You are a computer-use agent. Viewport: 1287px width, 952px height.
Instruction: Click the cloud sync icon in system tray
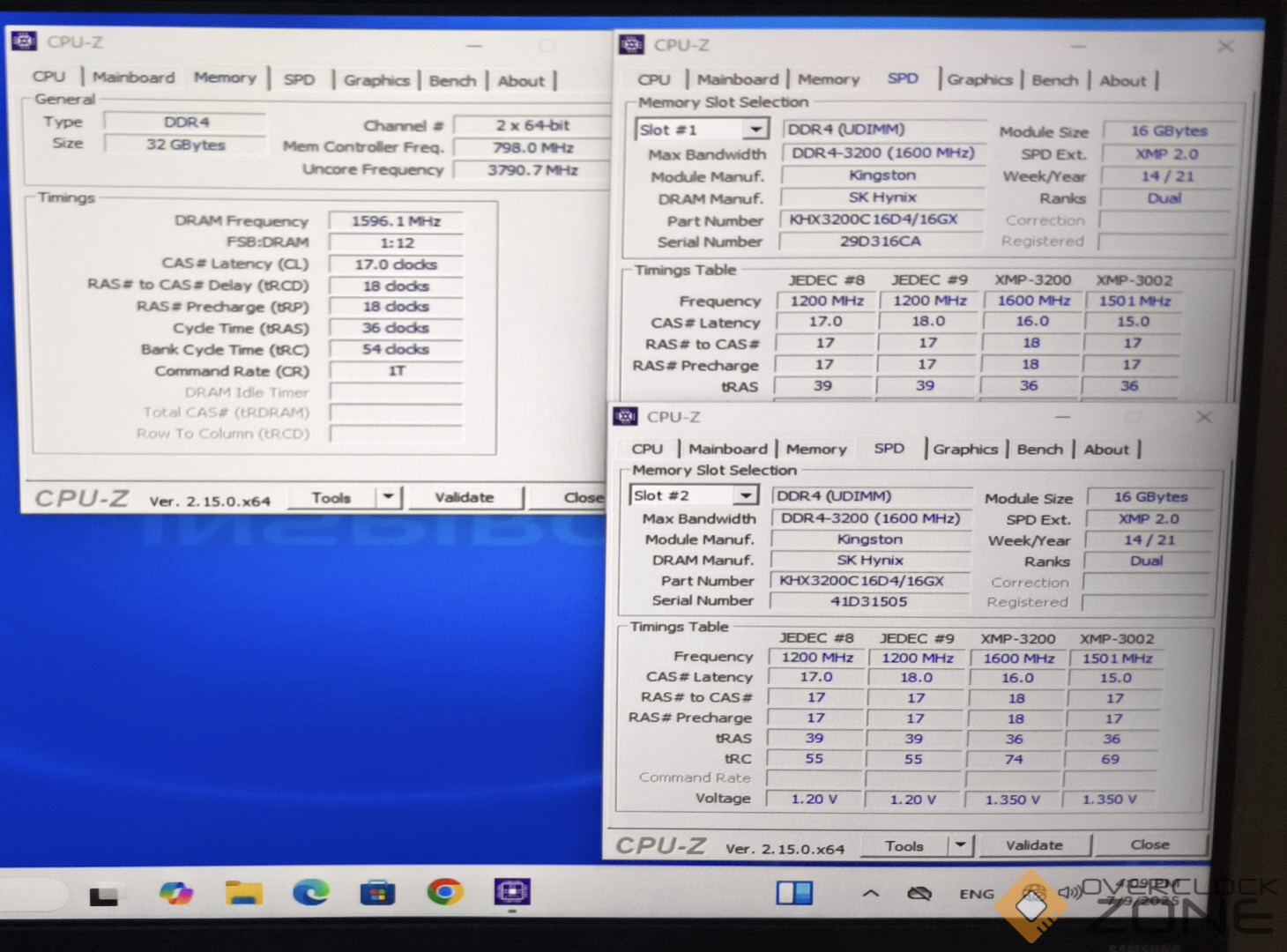919,893
